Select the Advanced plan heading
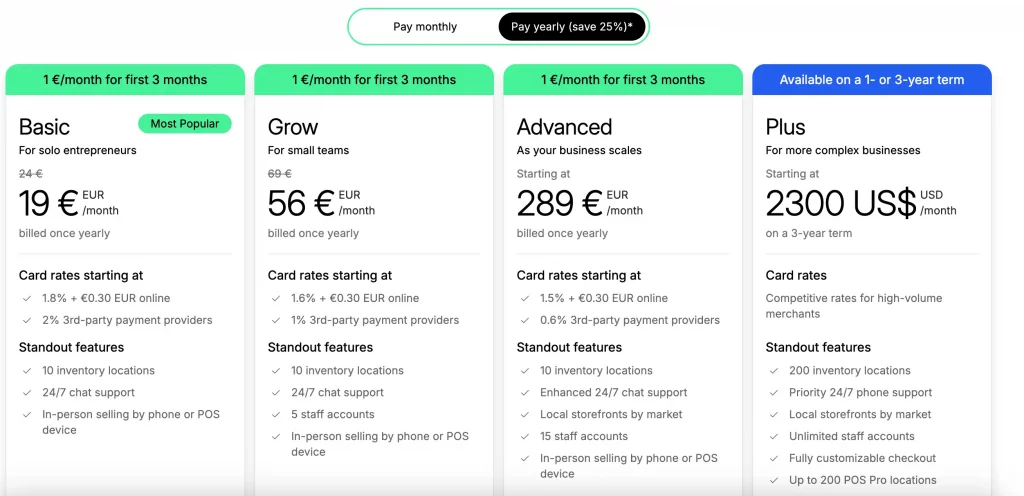1024x496 pixels. coord(564,127)
